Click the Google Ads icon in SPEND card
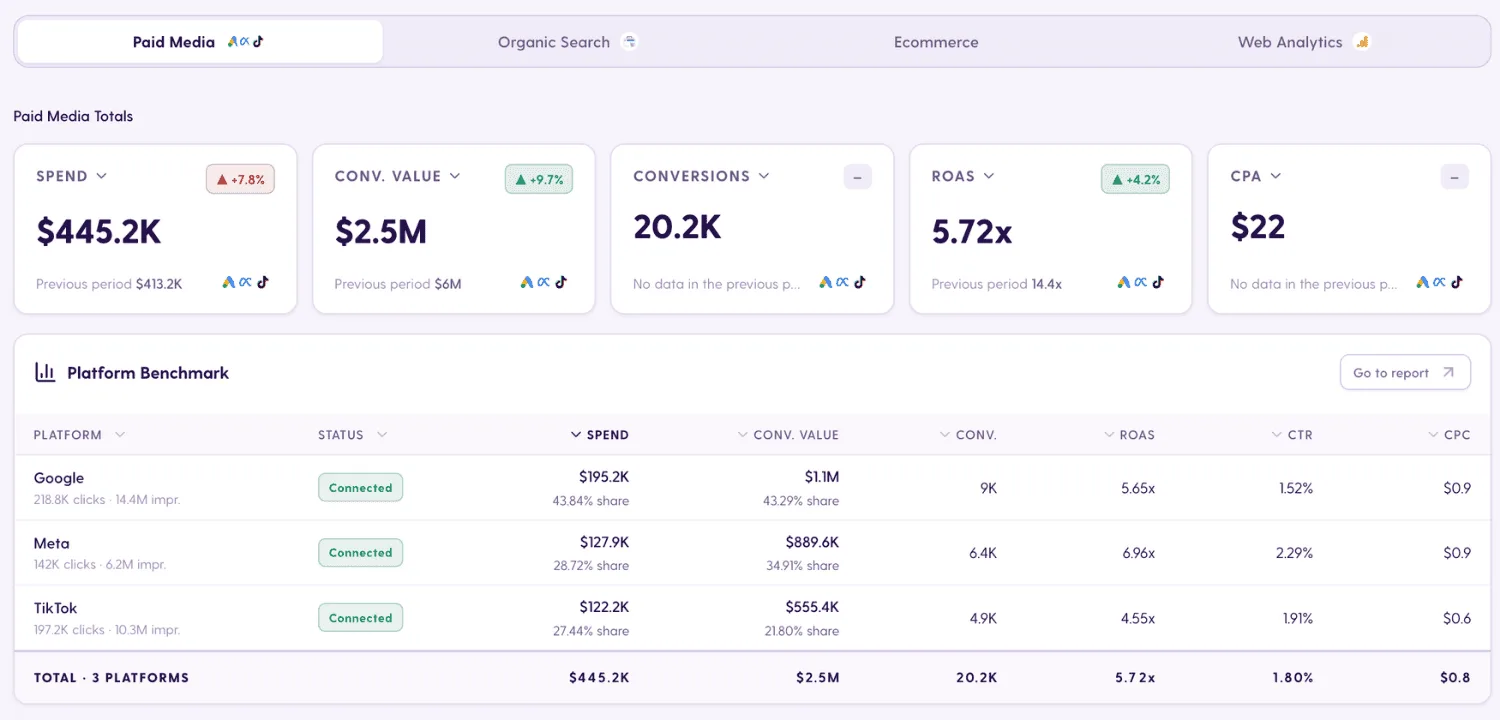 pos(229,283)
